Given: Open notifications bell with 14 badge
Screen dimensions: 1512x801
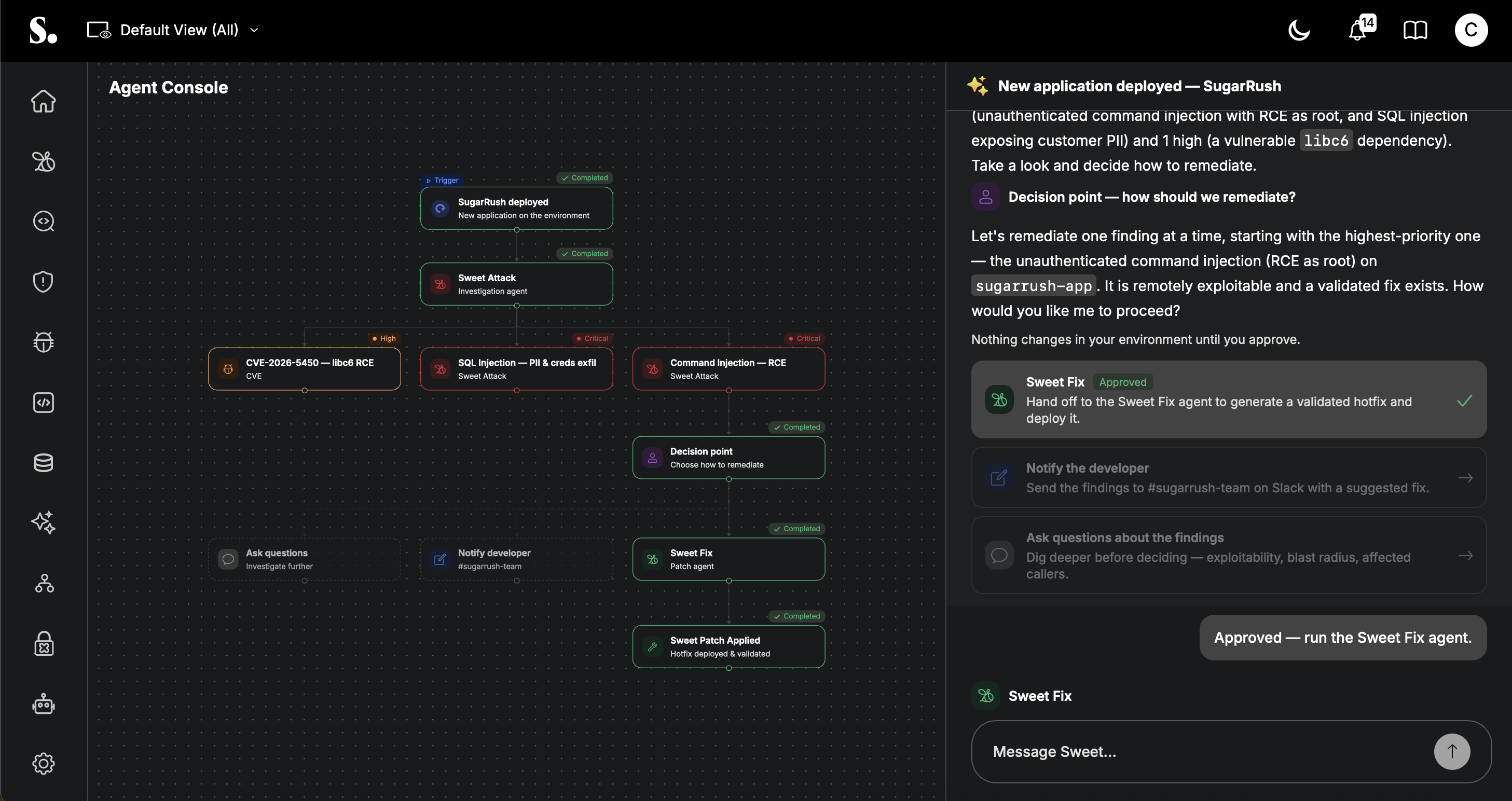Looking at the screenshot, I should (1361, 28).
